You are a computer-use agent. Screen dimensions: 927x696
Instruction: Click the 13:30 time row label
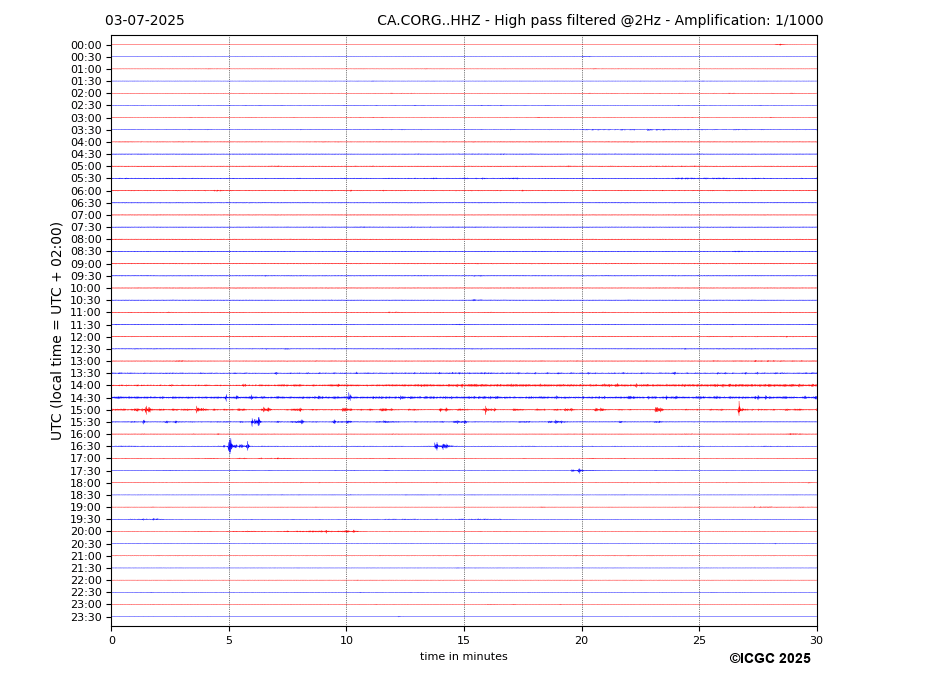[x=86, y=374]
